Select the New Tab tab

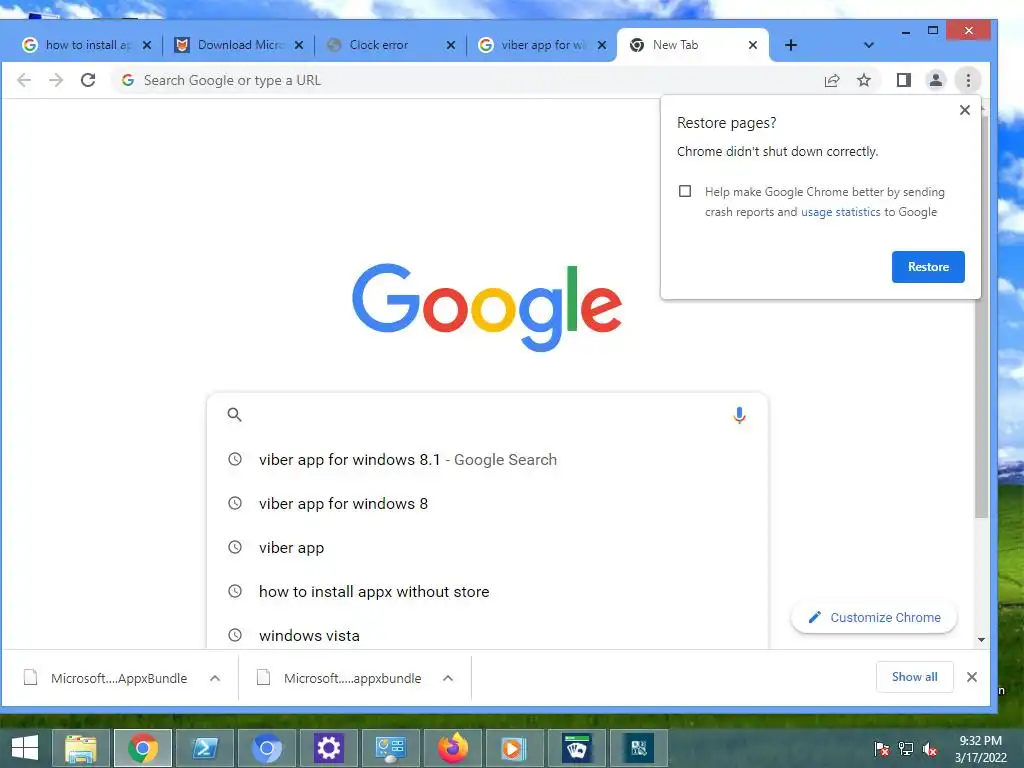coord(691,45)
